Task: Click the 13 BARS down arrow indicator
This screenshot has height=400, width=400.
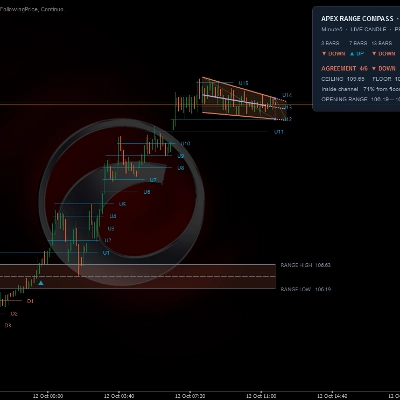Action: coord(374,54)
